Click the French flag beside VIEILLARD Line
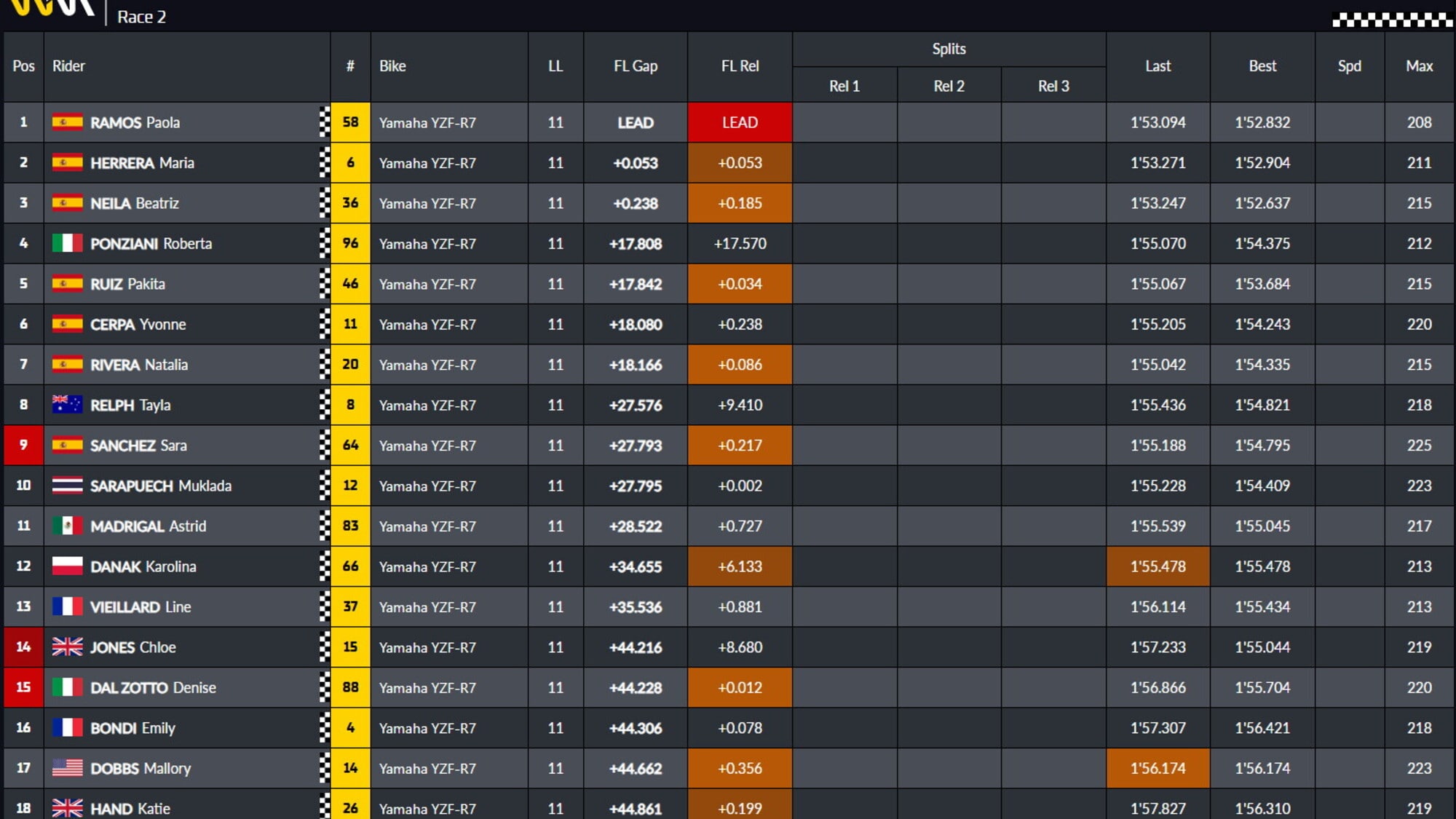Image resolution: width=1456 pixels, height=819 pixels. coord(67,606)
